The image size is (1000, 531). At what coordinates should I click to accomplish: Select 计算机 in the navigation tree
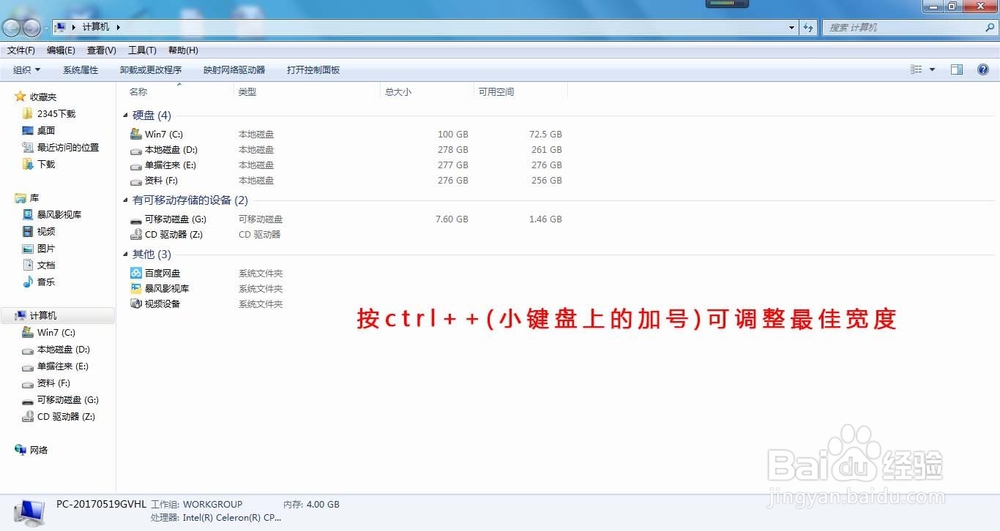[43, 316]
